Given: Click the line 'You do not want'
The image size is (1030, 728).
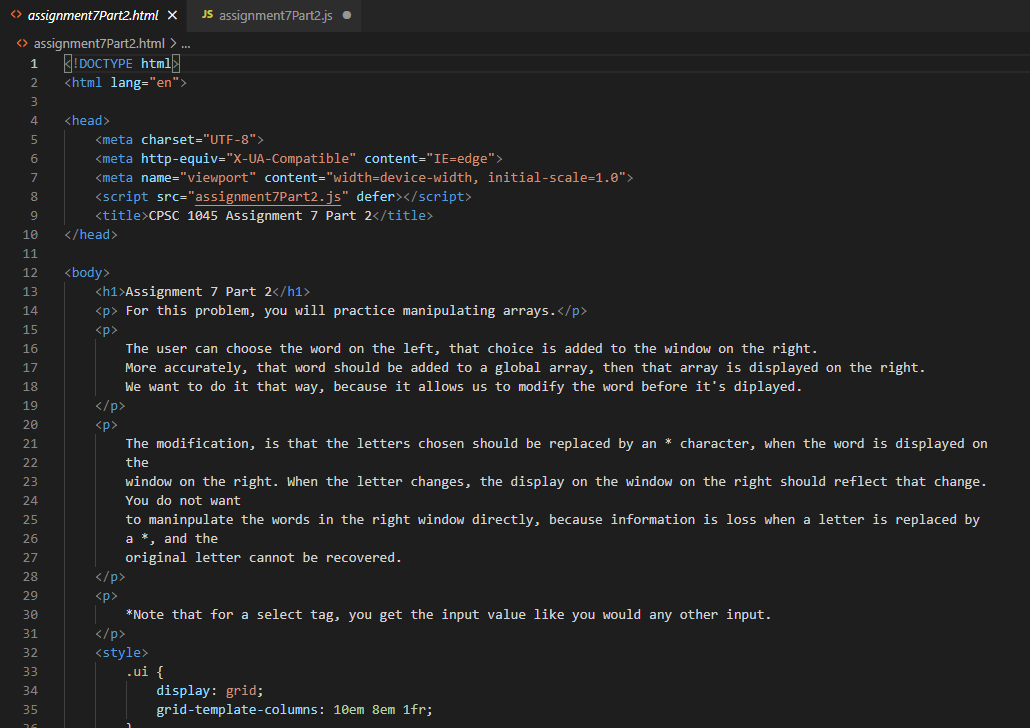Looking at the screenshot, I should (x=183, y=501).
